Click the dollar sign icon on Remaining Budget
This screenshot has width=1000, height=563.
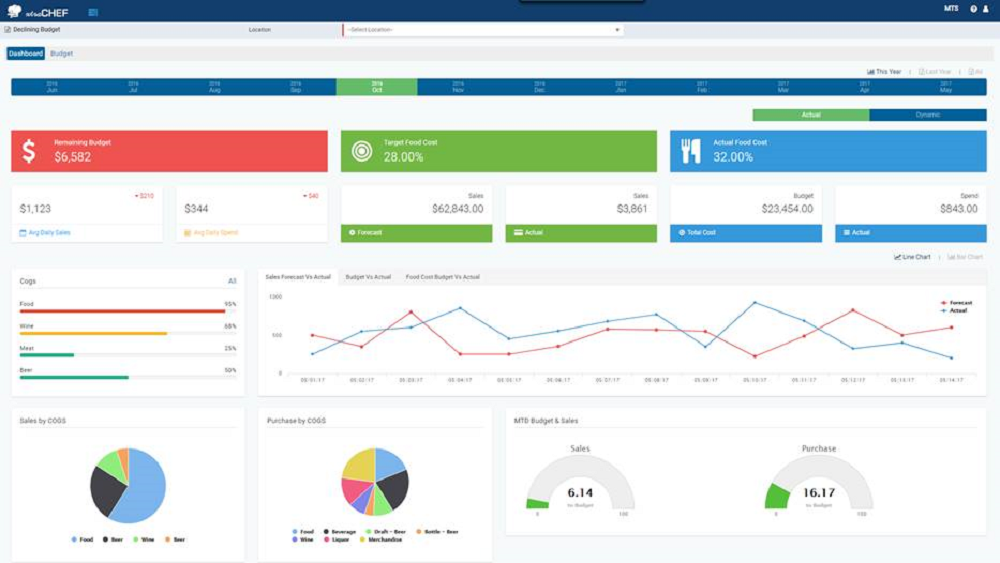pos(29,151)
